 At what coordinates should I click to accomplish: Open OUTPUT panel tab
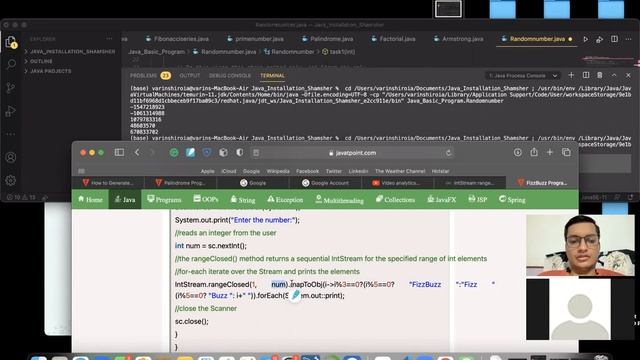pyautogui.click(x=190, y=76)
